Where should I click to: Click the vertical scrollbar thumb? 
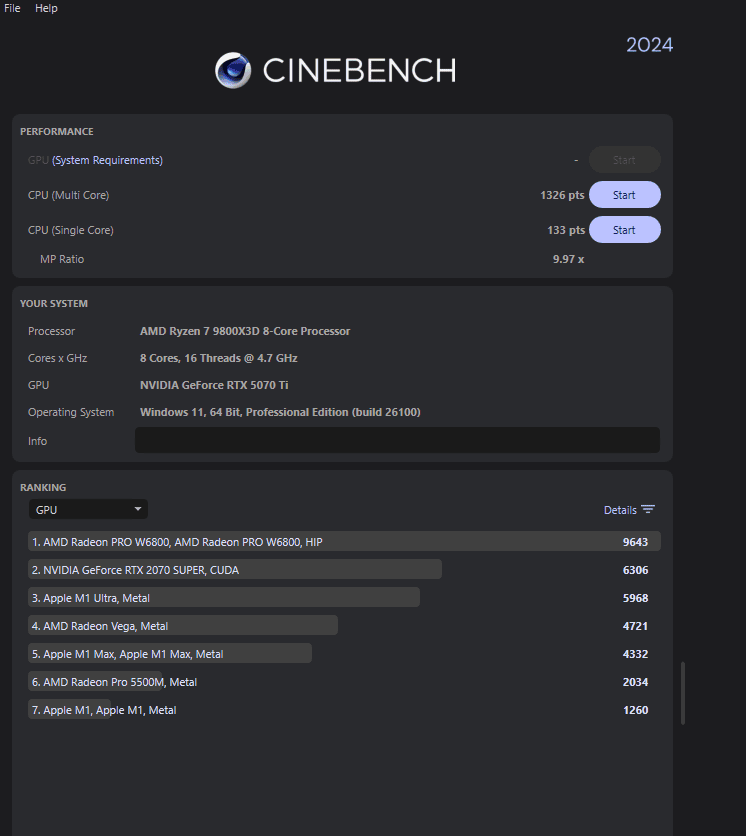(x=683, y=693)
